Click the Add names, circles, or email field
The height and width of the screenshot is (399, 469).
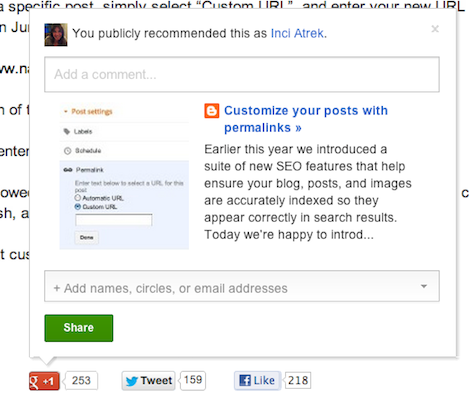pos(242,286)
